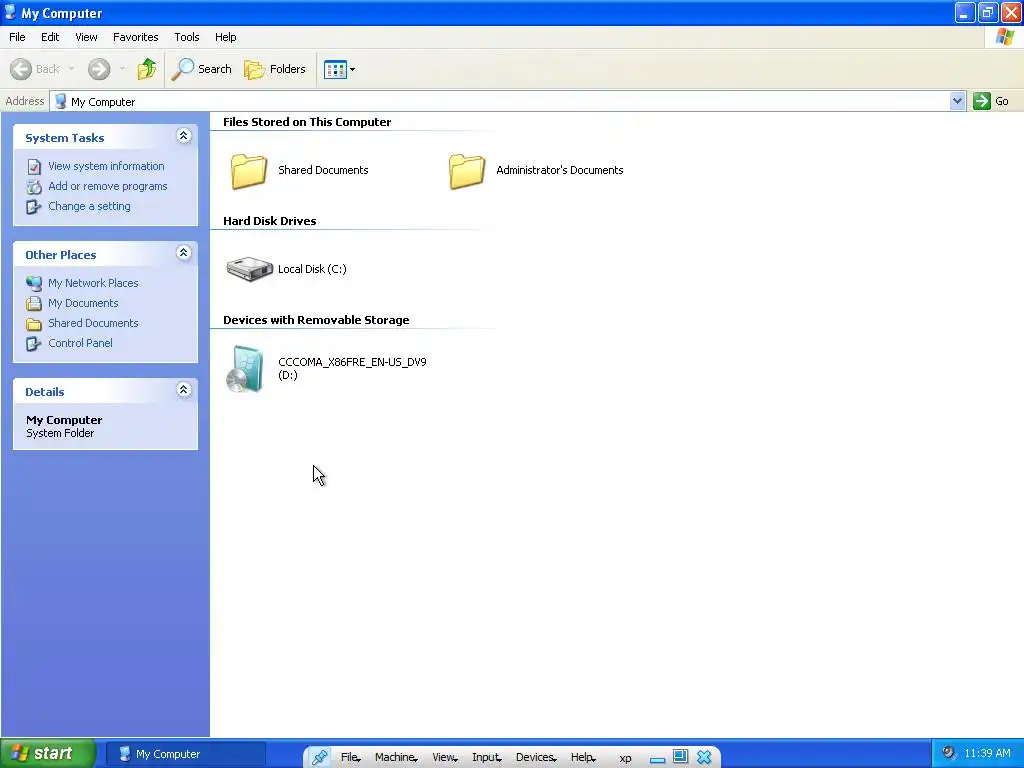Open Shared Documents link in Other Places
Screen dimensions: 1024x768
point(93,323)
